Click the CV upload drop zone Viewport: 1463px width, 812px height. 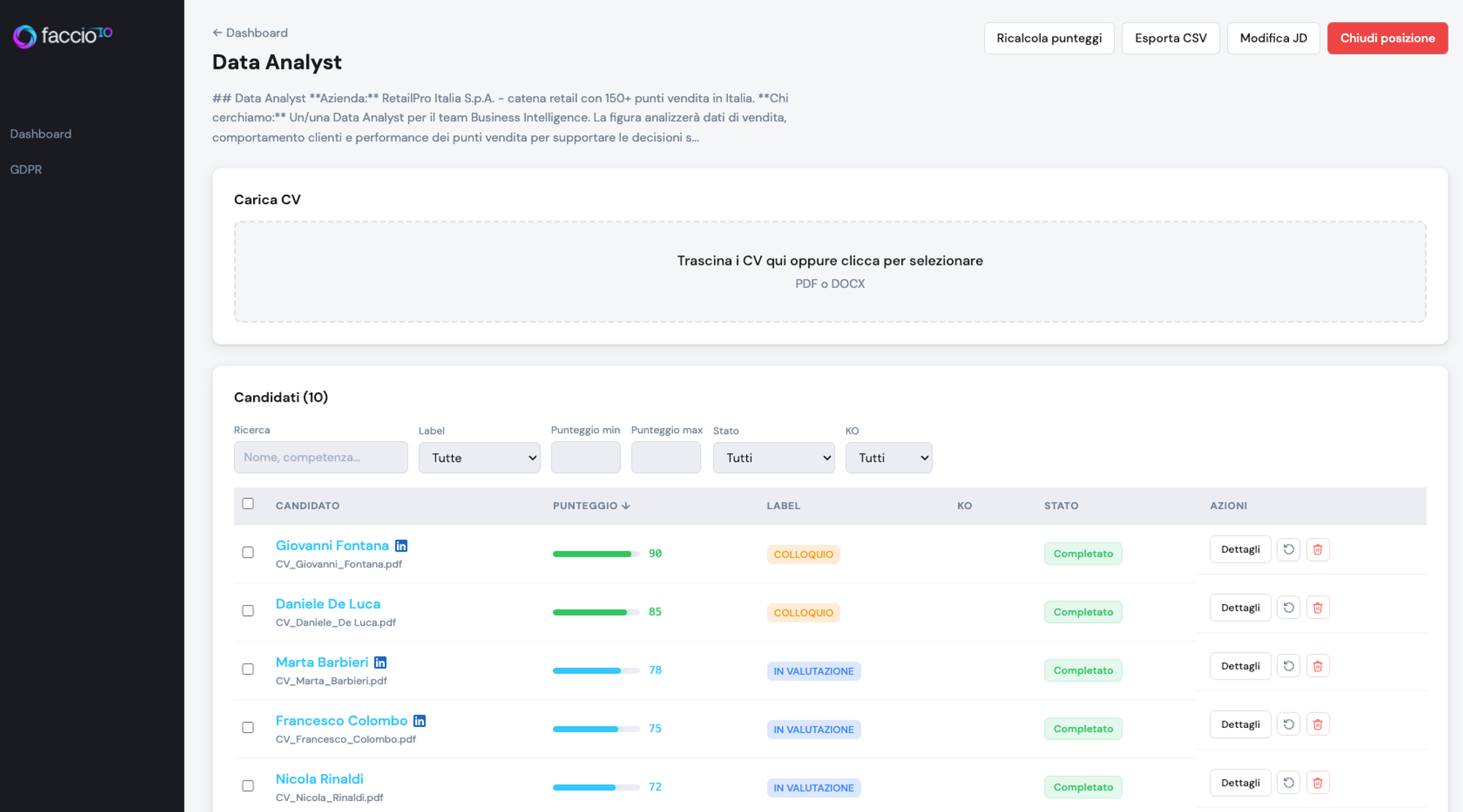pyautogui.click(x=830, y=272)
